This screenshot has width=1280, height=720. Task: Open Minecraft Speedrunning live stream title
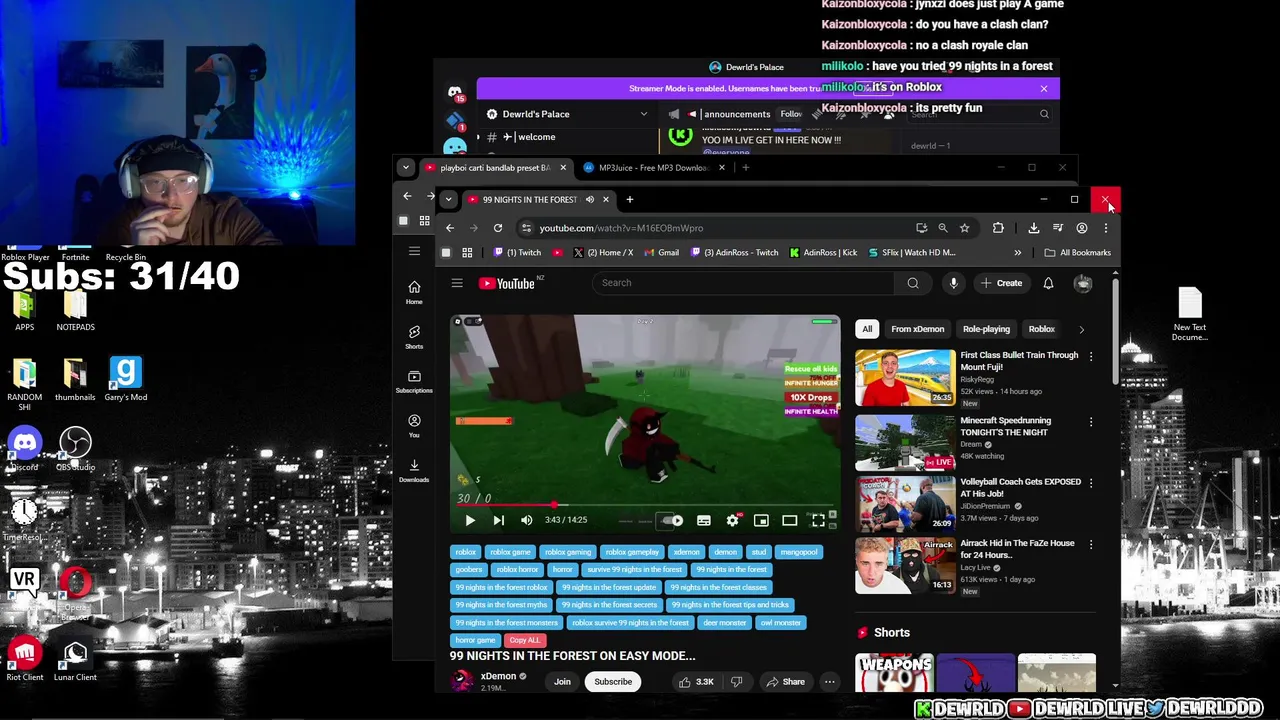click(x=1005, y=426)
